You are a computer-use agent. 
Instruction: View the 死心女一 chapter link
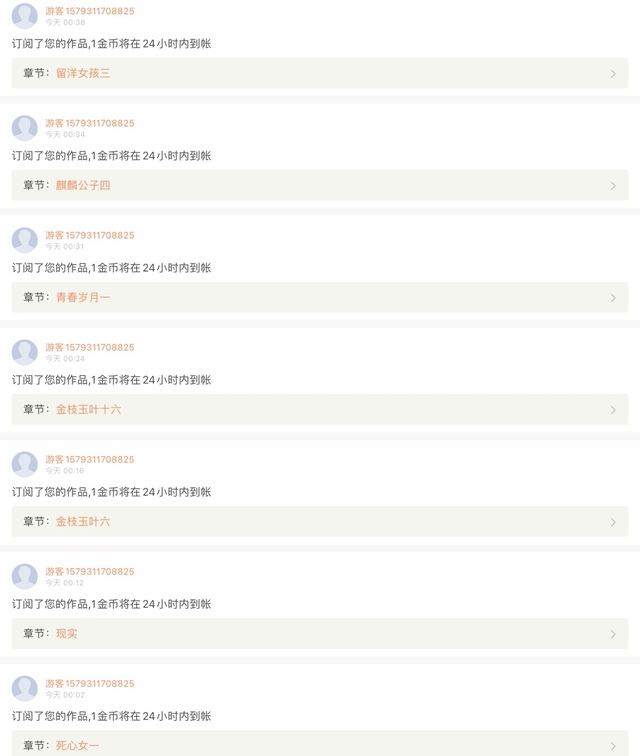pyautogui.click(x=77, y=746)
